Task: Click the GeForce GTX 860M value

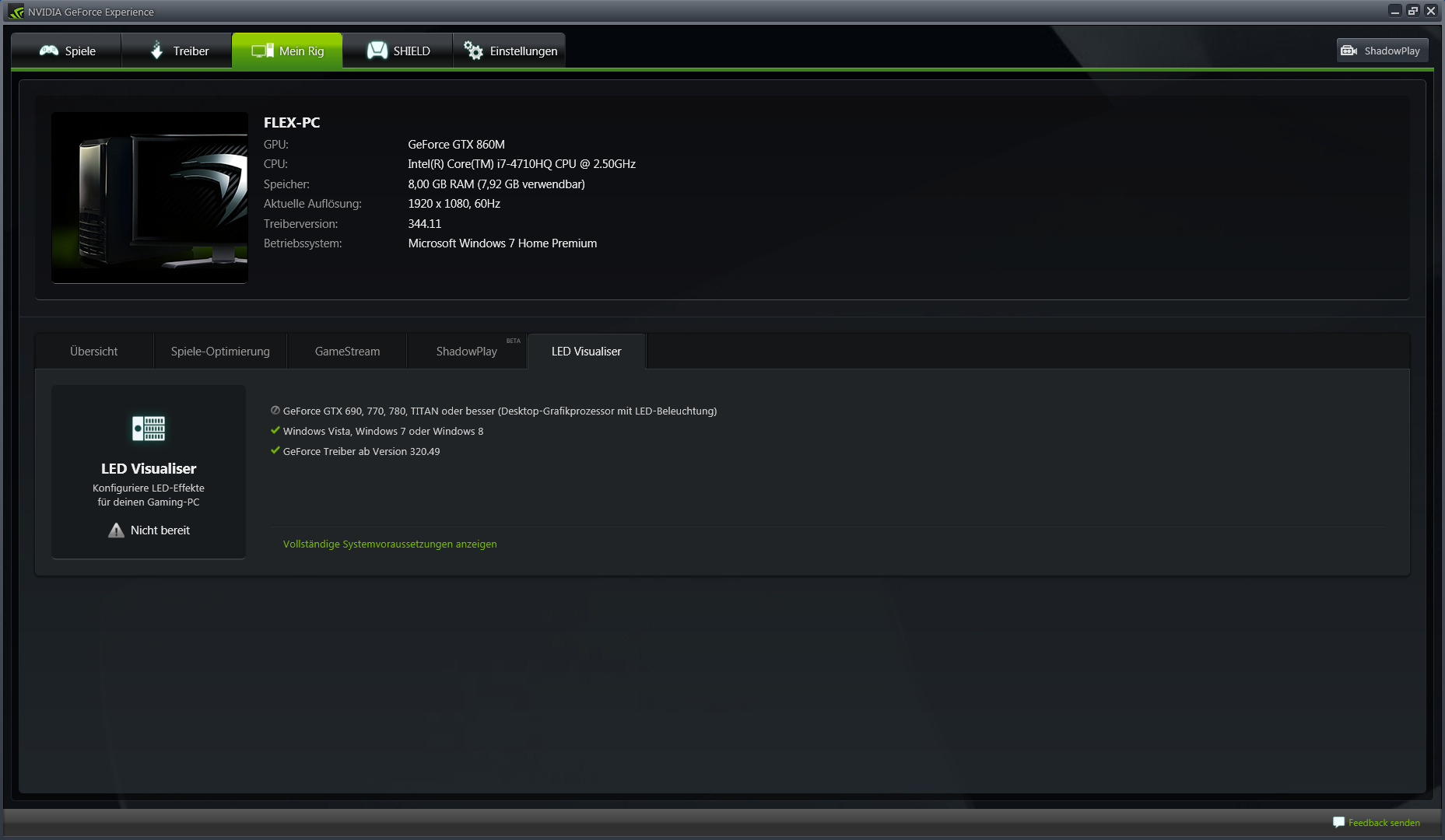Action: click(457, 145)
